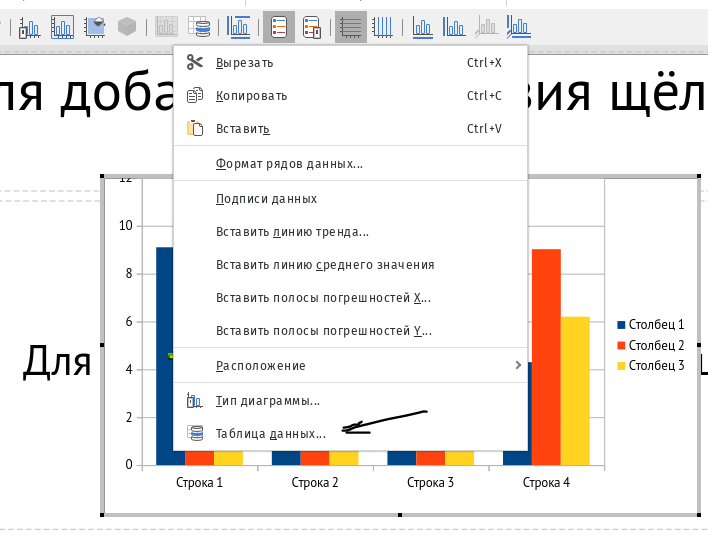708x551 pixels.
Task: Select the Столбец 1 legend label
Action: (x=657, y=324)
